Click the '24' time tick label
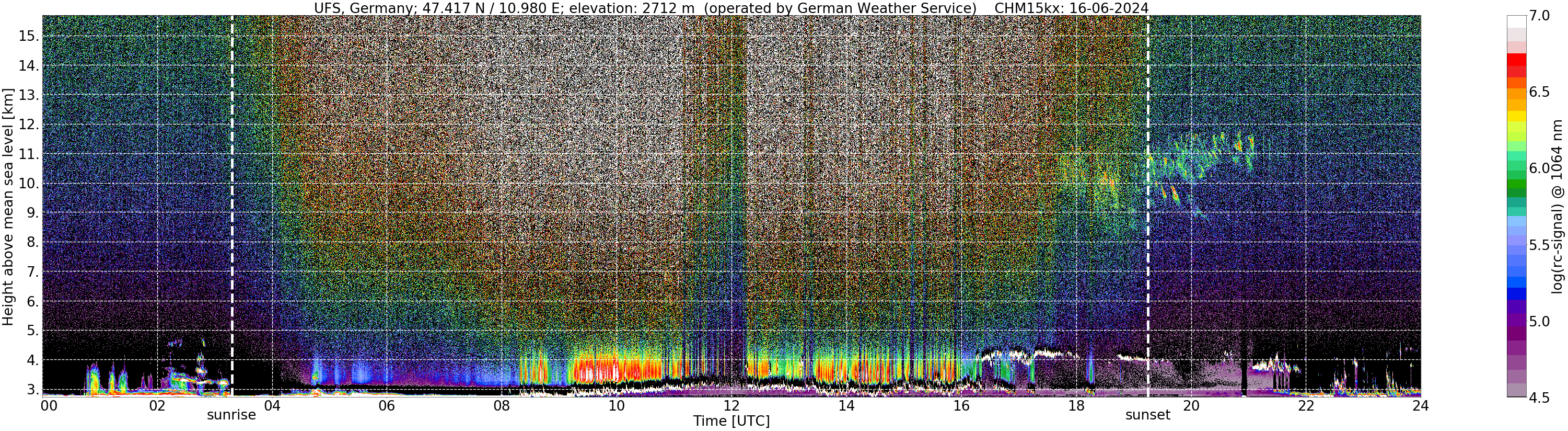Viewport: 1568px width, 431px height. (x=1421, y=406)
